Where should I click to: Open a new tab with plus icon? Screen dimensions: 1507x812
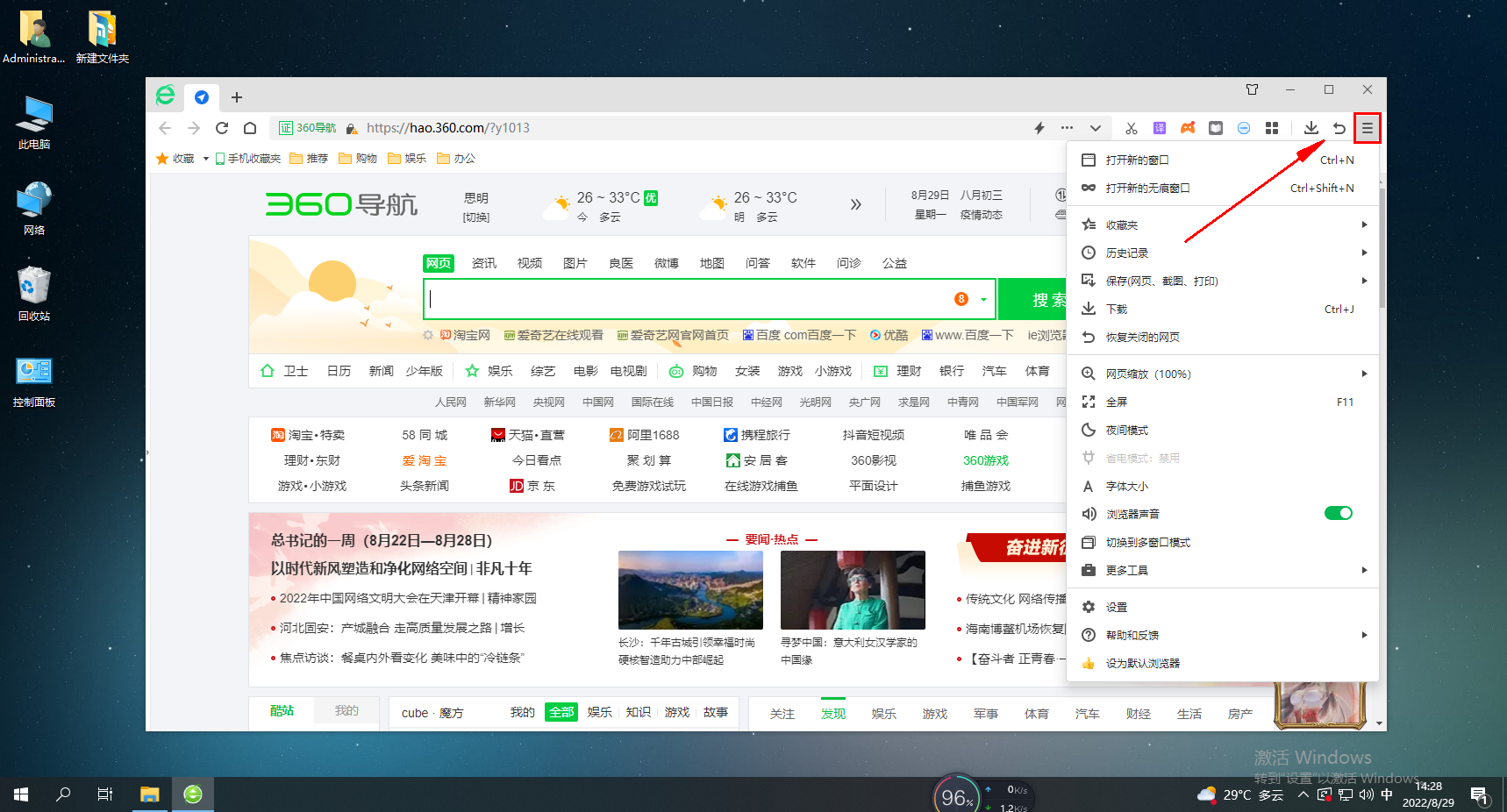[x=236, y=97]
